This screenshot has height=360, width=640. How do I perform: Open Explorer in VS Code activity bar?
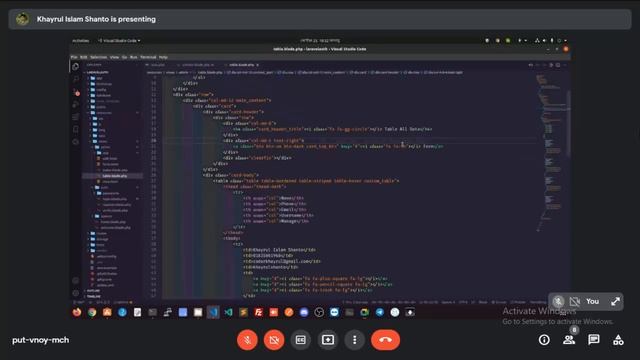point(76,67)
